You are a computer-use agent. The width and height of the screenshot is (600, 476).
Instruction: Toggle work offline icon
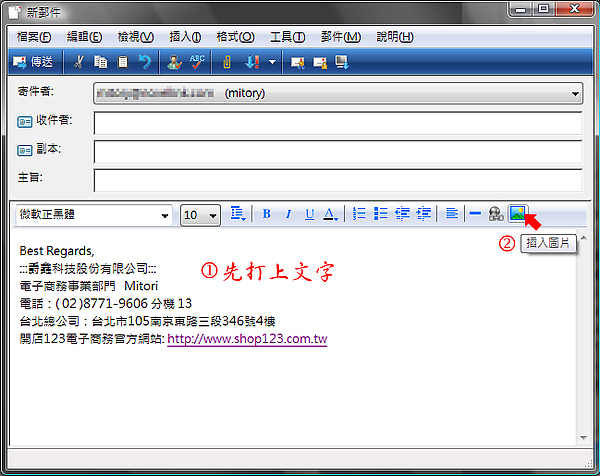(342, 62)
